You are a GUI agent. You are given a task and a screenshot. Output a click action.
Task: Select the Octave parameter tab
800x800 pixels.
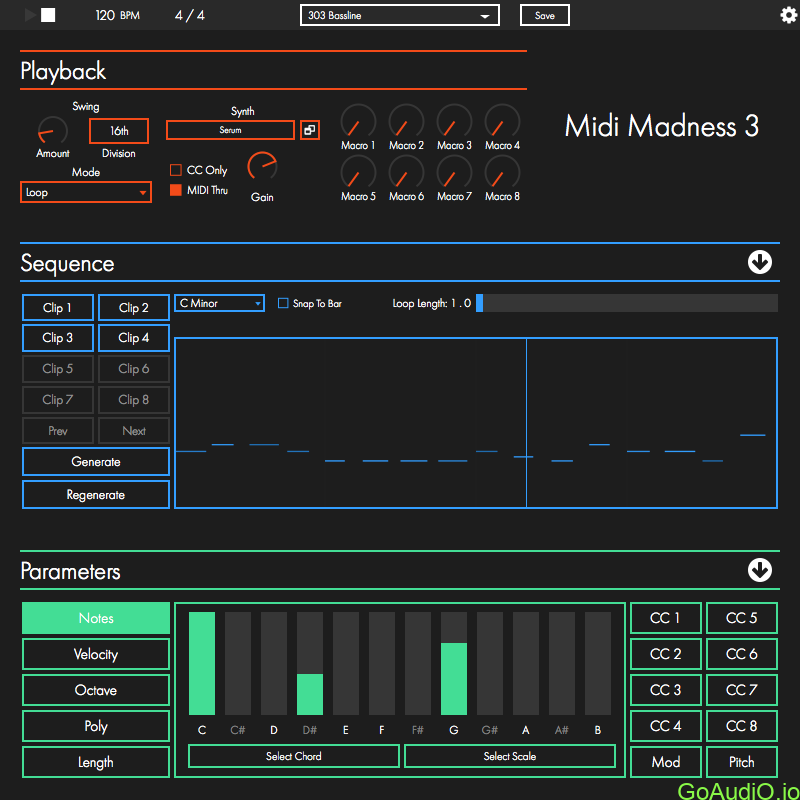[96, 690]
